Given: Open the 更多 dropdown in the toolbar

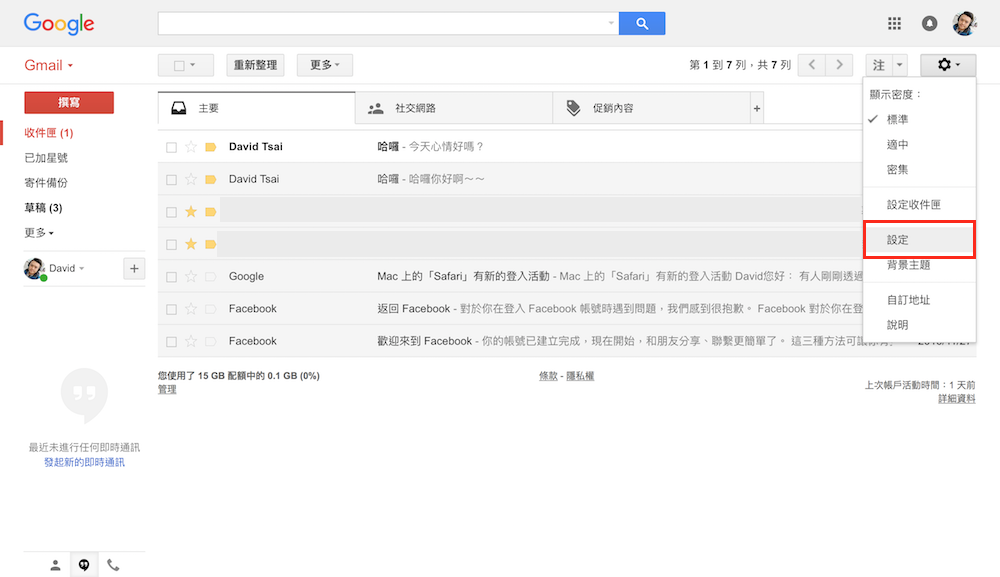Looking at the screenshot, I should [324, 65].
